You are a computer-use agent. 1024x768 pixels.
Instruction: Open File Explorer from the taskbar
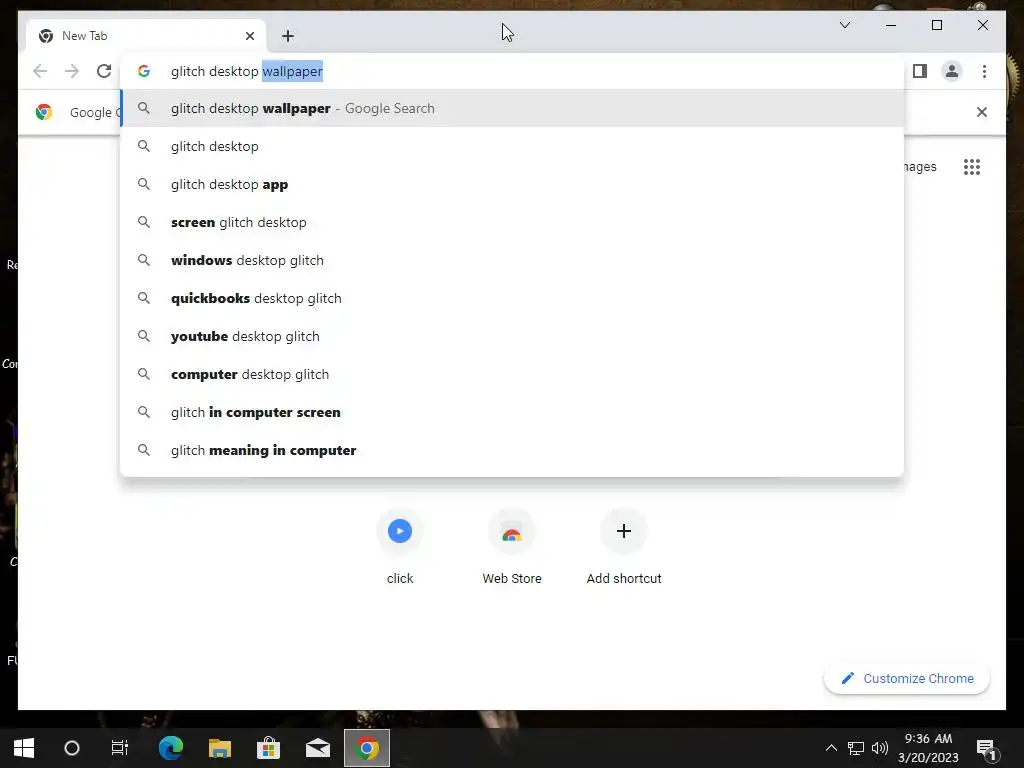tap(220, 748)
